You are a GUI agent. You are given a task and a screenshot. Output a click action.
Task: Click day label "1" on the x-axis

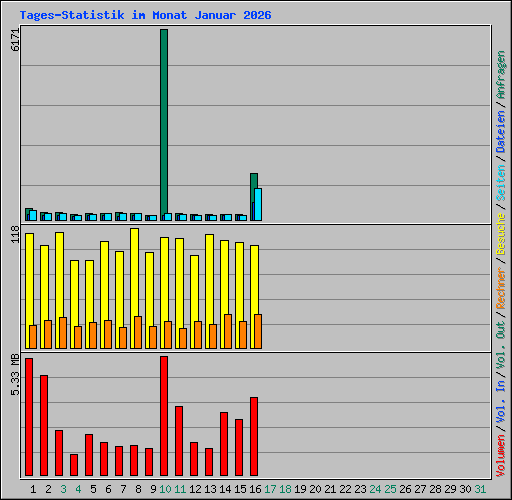(33, 489)
